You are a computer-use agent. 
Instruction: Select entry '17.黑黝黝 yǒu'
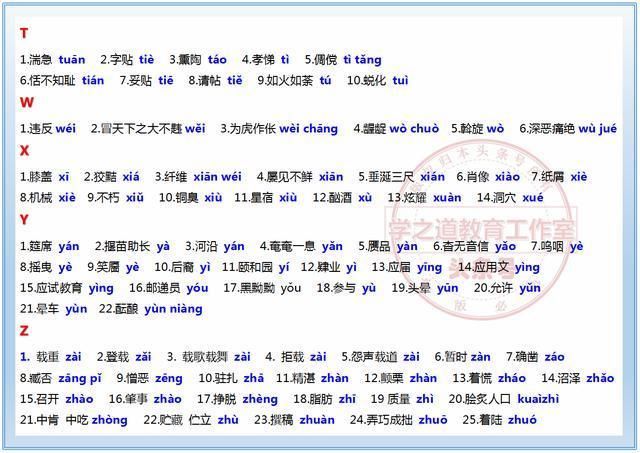coord(262,288)
